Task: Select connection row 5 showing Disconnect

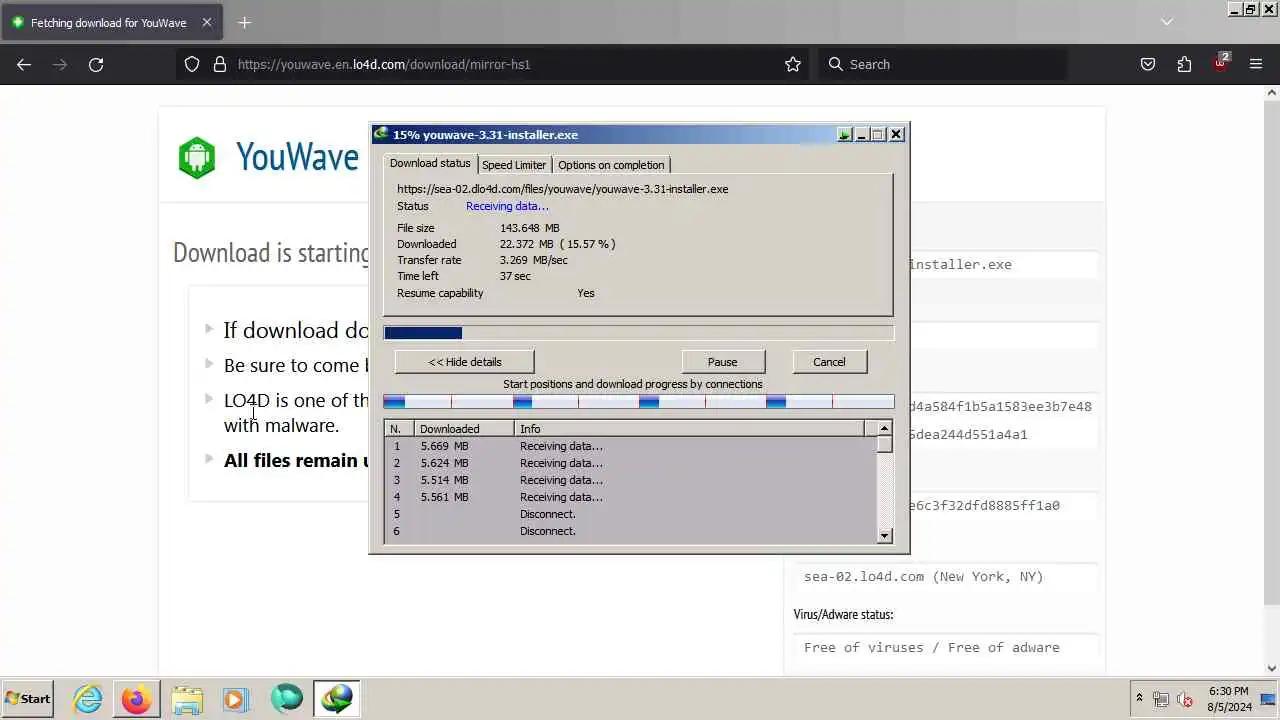Action: 630,514
